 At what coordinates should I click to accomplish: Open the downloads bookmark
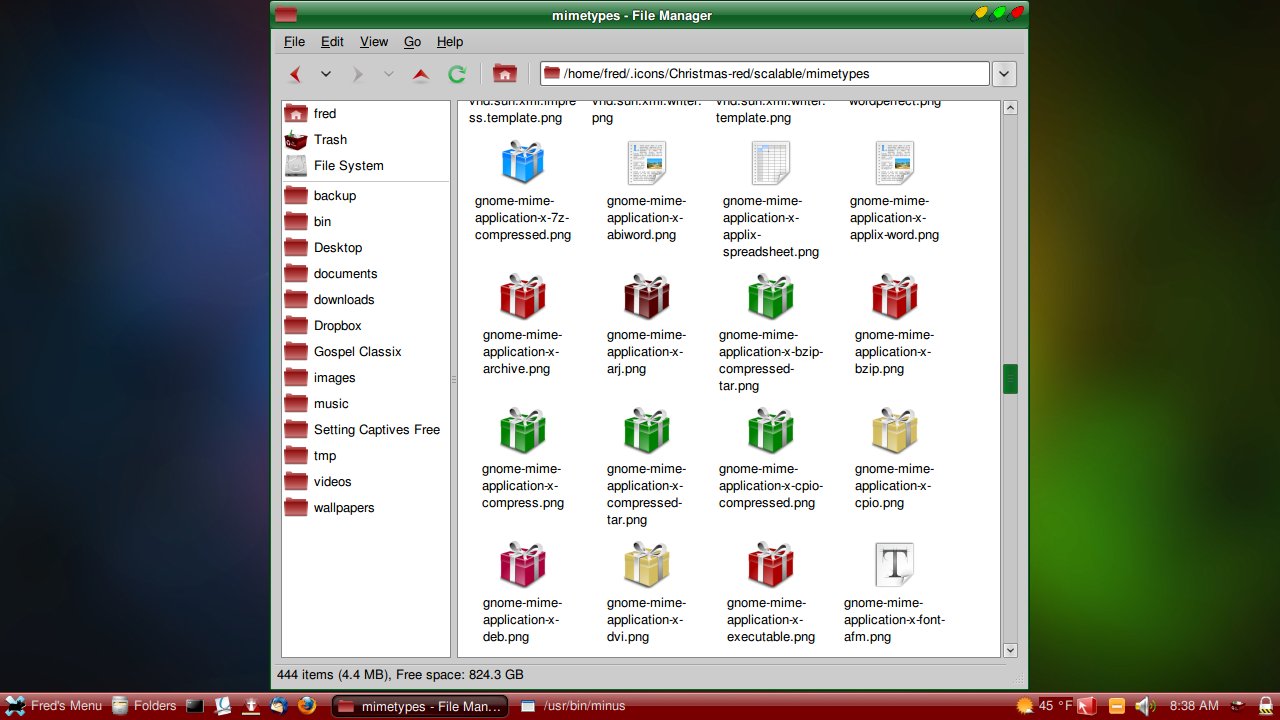pyautogui.click(x=366, y=300)
